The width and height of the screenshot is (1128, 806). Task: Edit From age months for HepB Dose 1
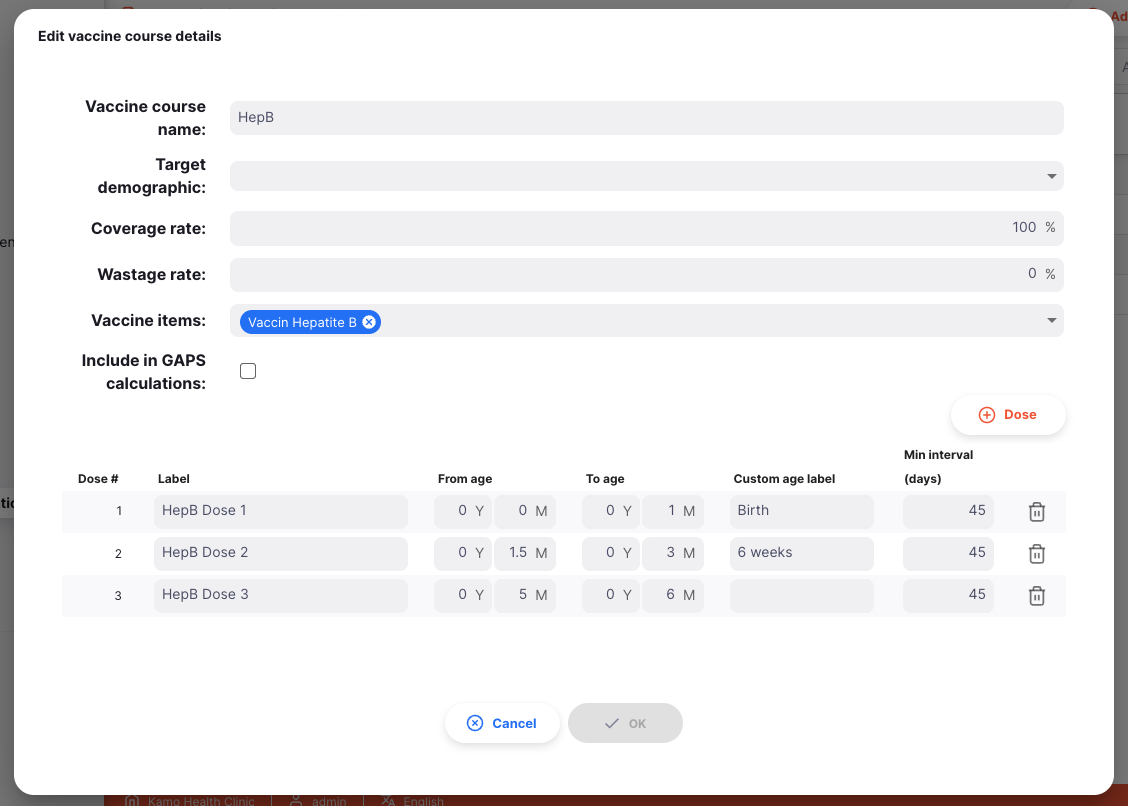524,511
